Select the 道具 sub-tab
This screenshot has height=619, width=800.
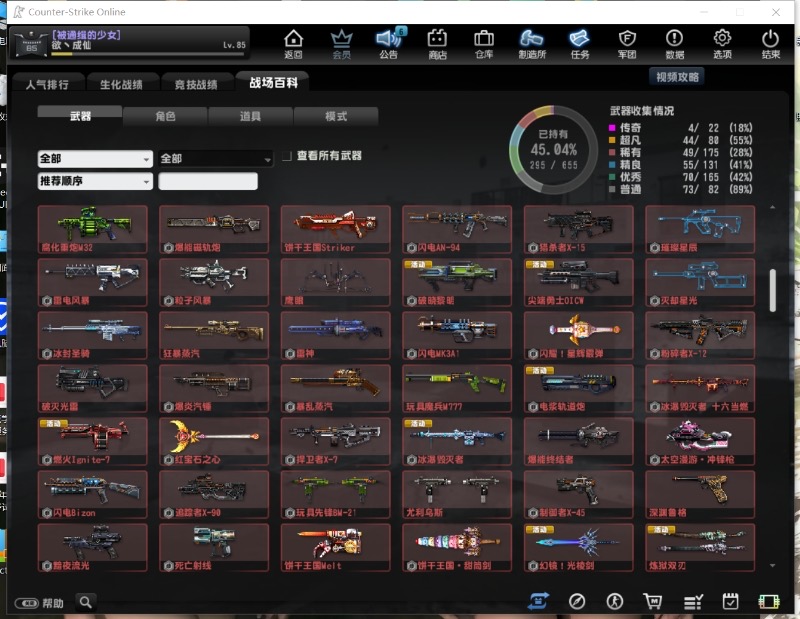pos(250,116)
